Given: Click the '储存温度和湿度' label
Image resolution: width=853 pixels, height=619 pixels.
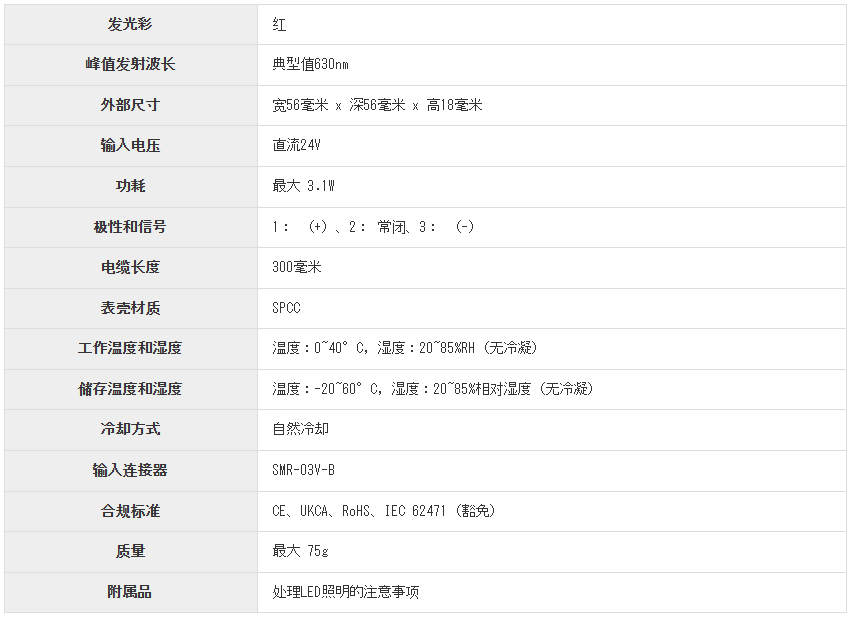Looking at the screenshot, I should 130,389.
